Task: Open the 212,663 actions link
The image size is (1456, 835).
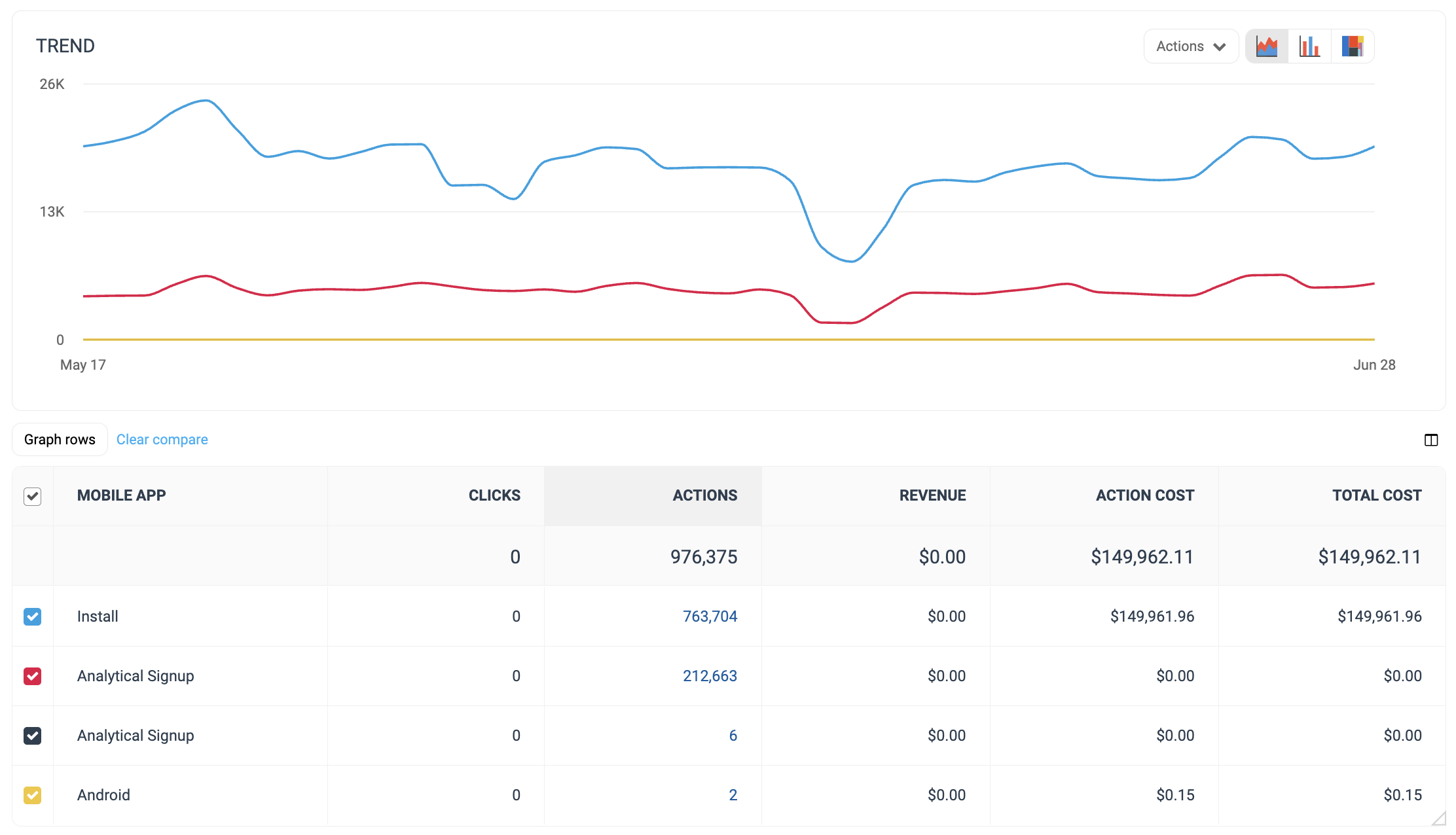Action: point(710,676)
